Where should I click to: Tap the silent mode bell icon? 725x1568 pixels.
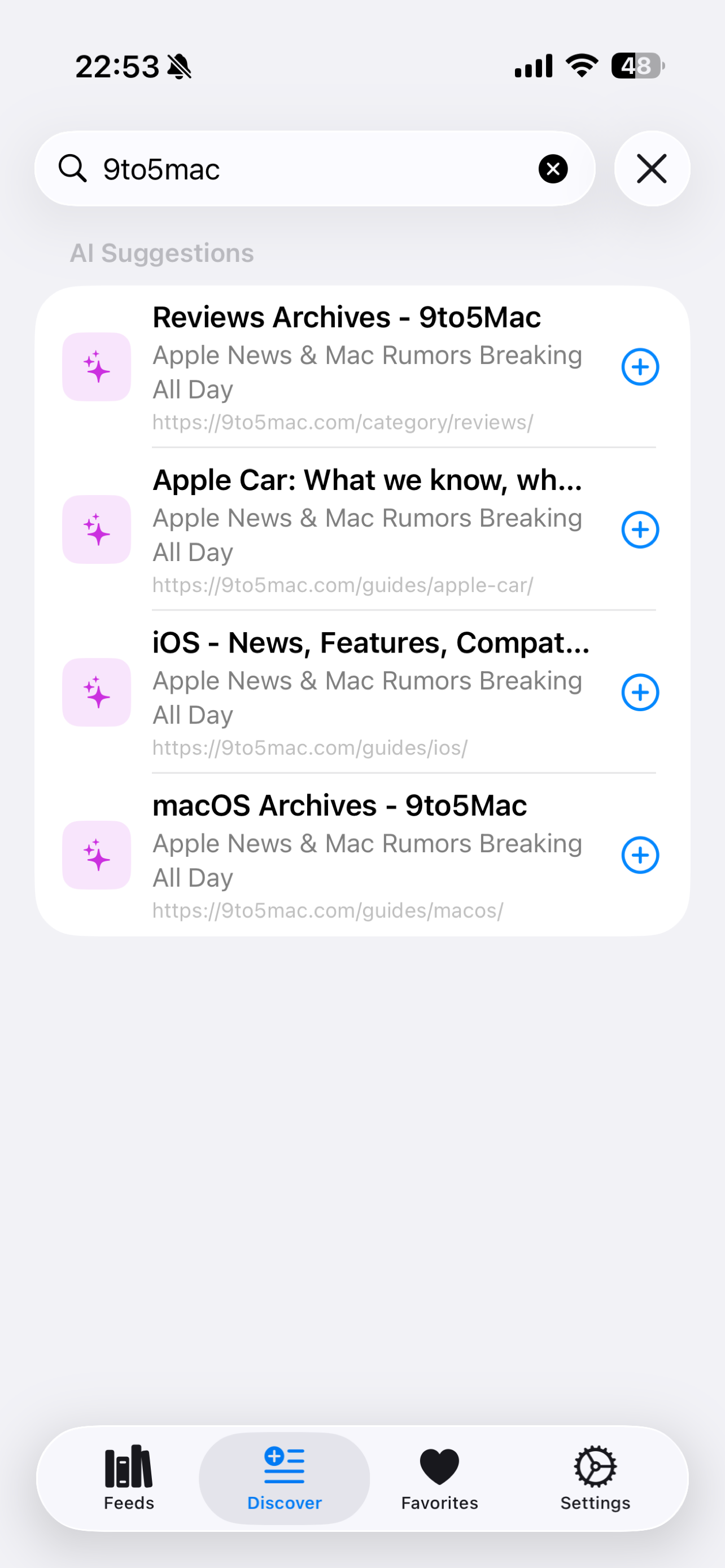point(180,65)
